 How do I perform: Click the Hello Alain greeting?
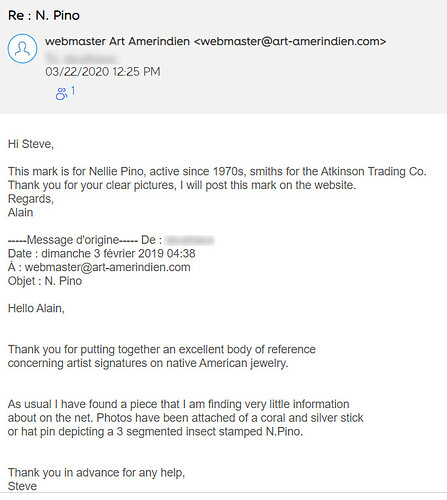(x=36, y=308)
